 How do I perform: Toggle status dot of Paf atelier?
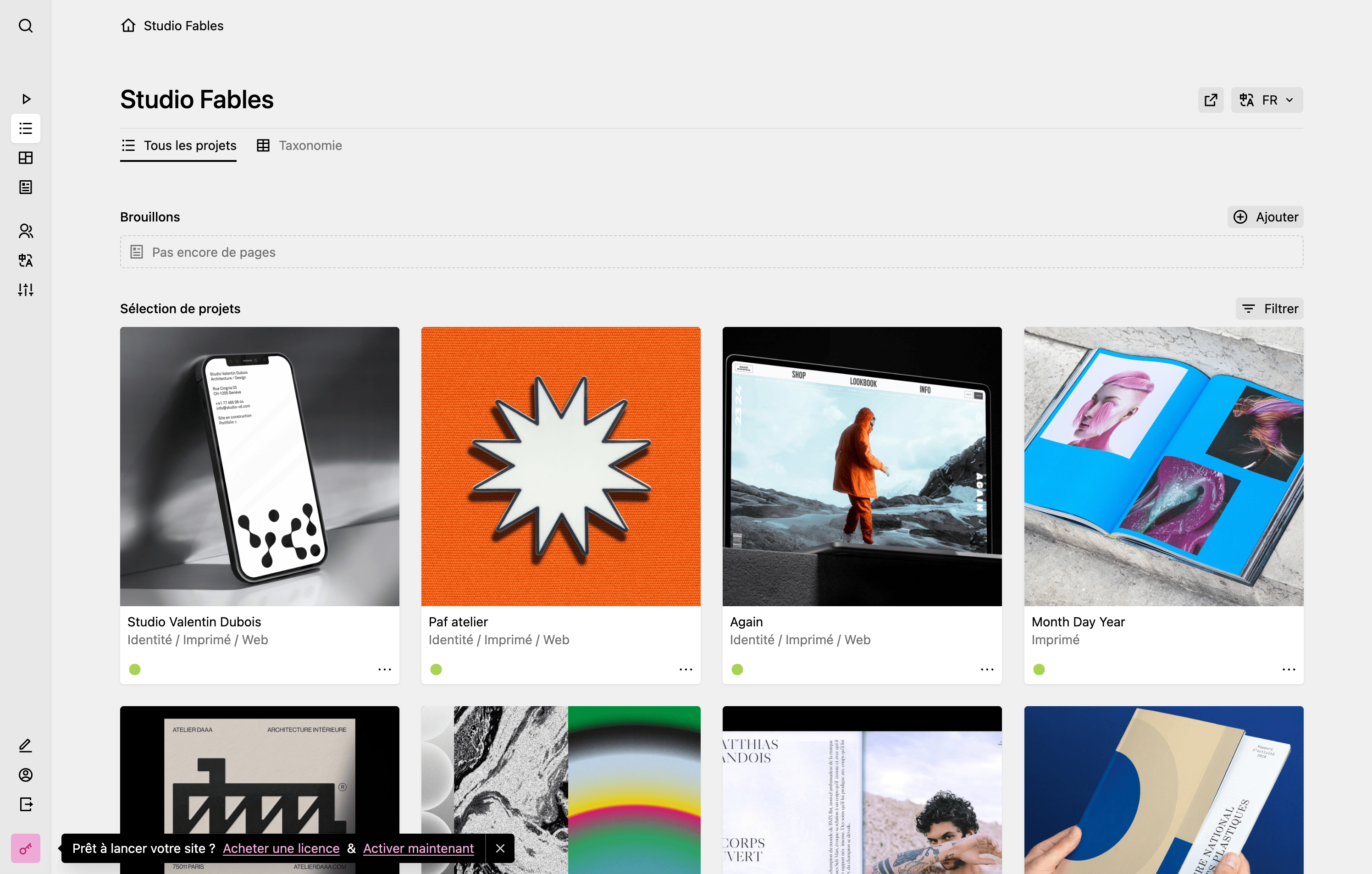tap(436, 669)
